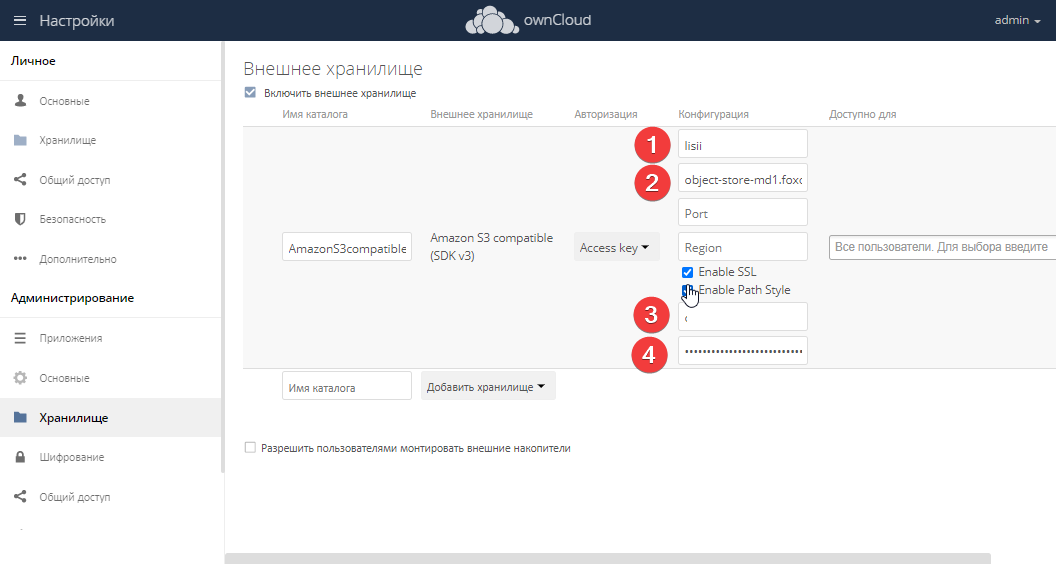
Task: Click the ownCloud cloud logo
Action: pos(492,20)
